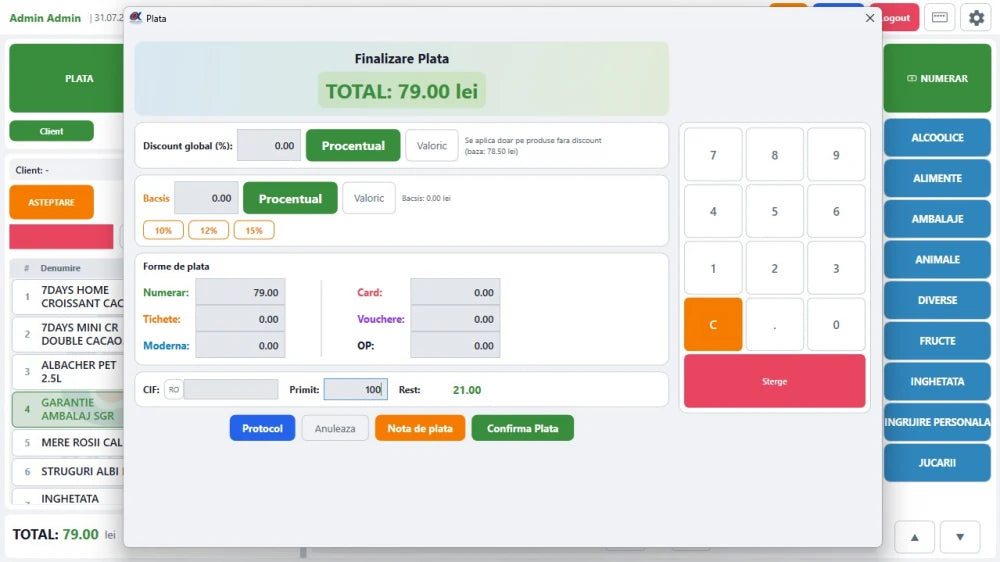Select Procentual mode for Discount global
Screen dimensions: 1000x562
click(x=353, y=145)
